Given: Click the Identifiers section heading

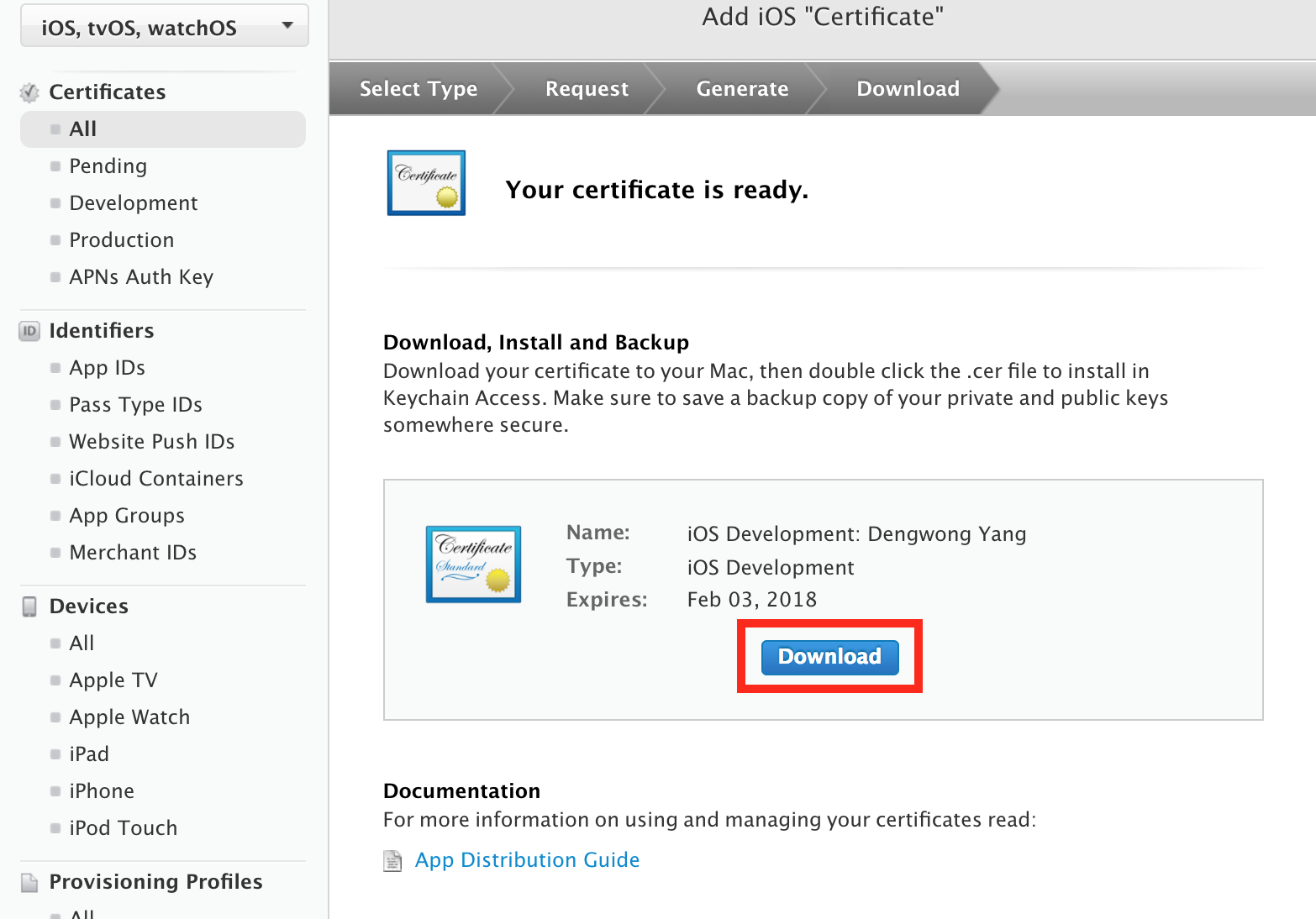Looking at the screenshot, I should (x=102, y=331).
